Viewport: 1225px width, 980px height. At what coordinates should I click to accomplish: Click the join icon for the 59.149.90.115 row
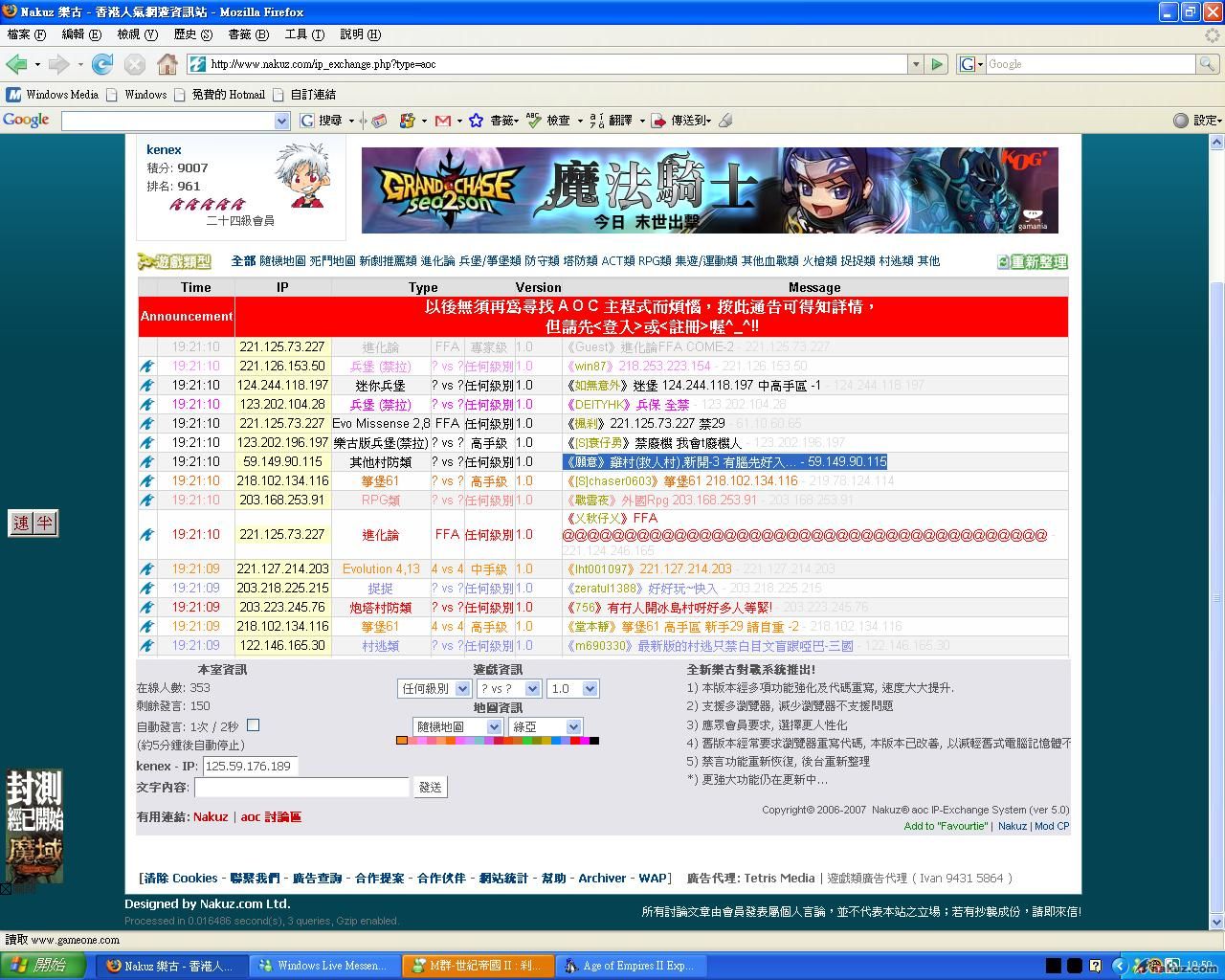147,462
